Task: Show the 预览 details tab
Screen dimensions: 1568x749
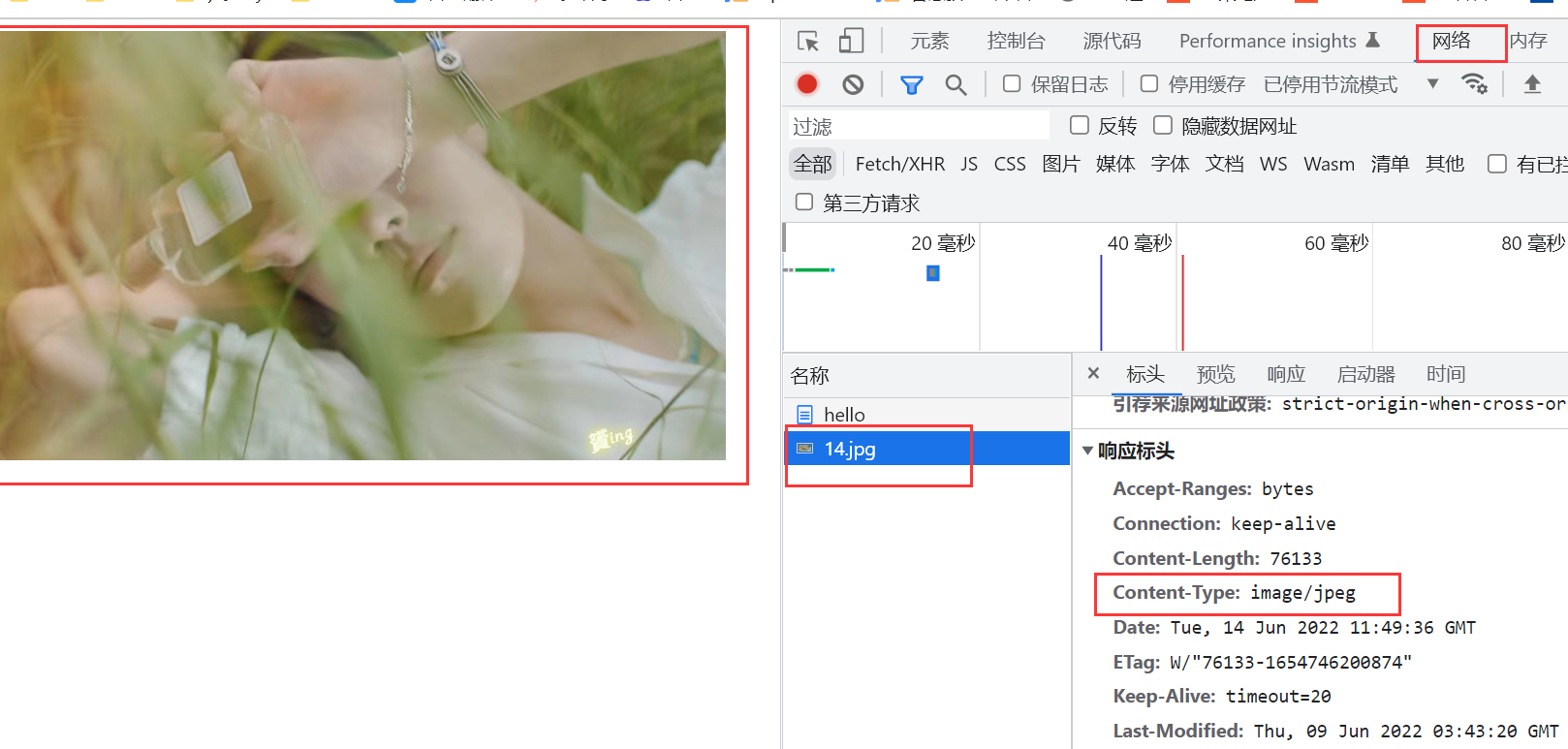Action: [1215, 374]
